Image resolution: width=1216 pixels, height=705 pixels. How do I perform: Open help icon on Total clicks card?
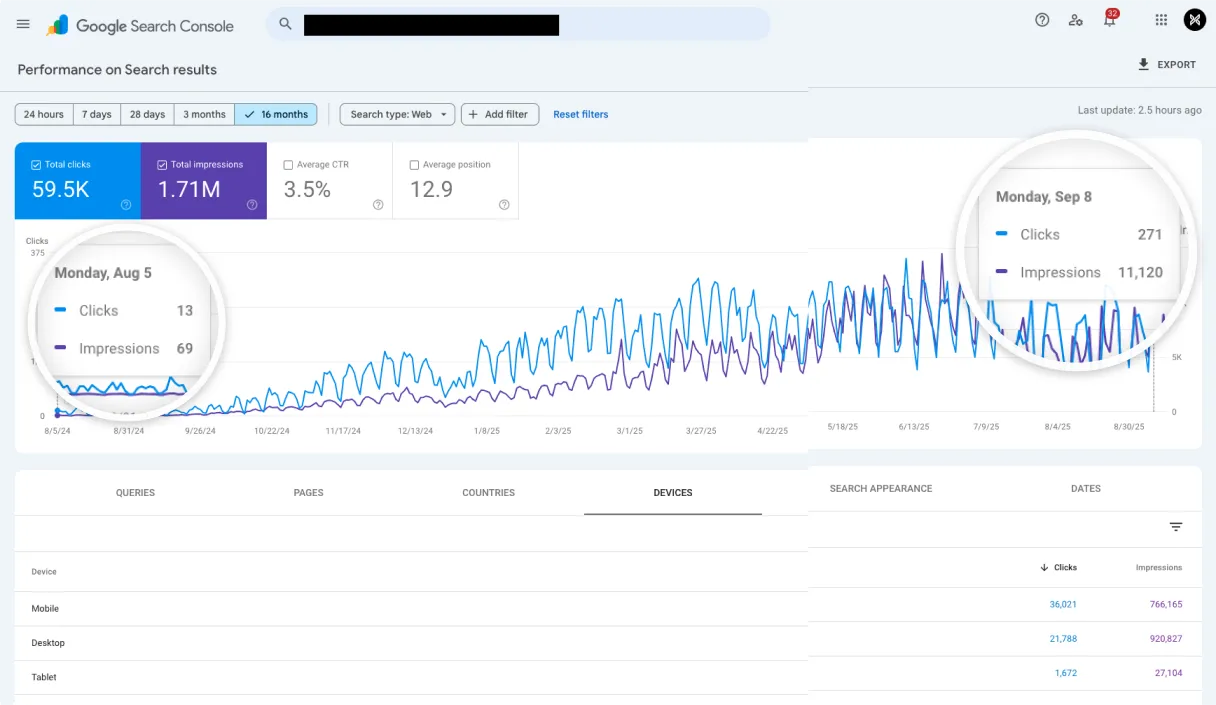(x=126, y=205)
